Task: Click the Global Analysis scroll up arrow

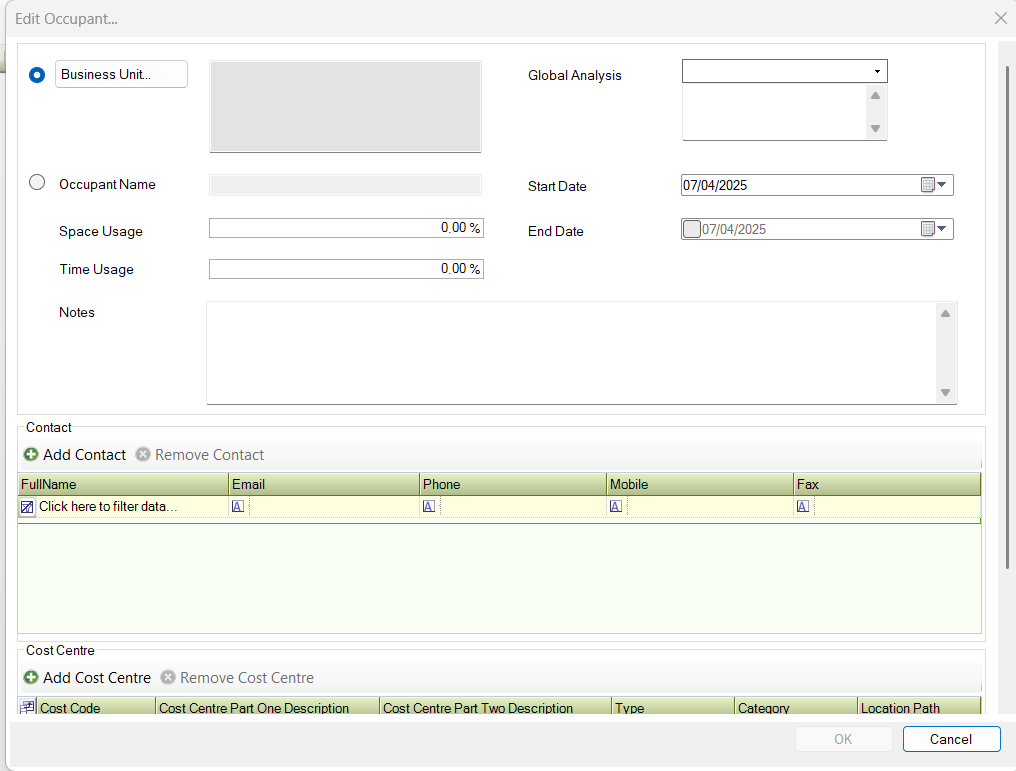Action: [875, 96]
